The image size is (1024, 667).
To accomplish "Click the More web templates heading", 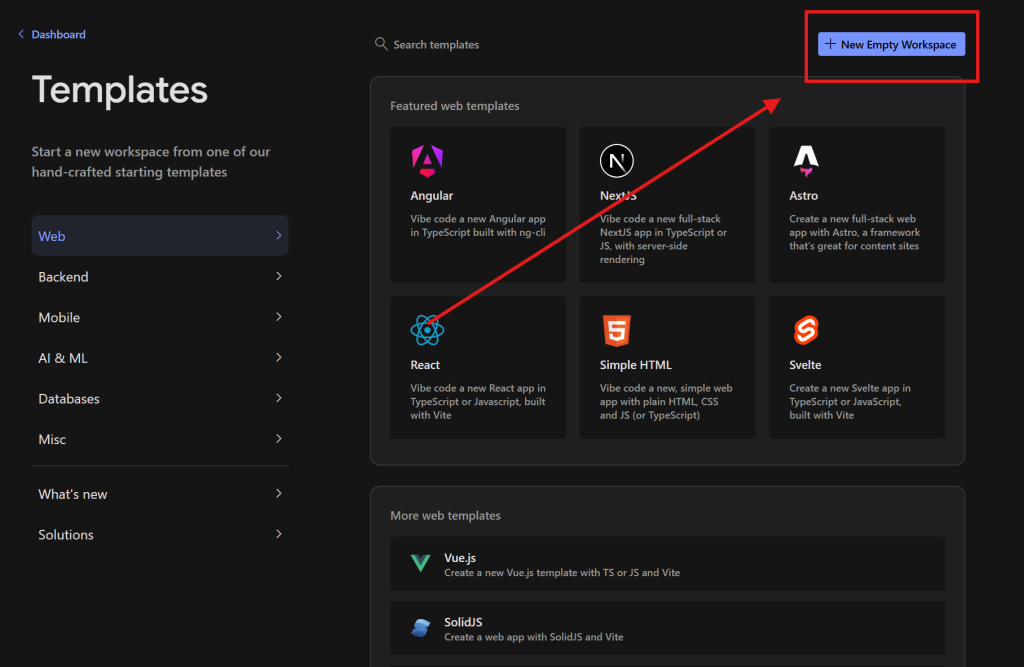I will [x=445, y=515].
